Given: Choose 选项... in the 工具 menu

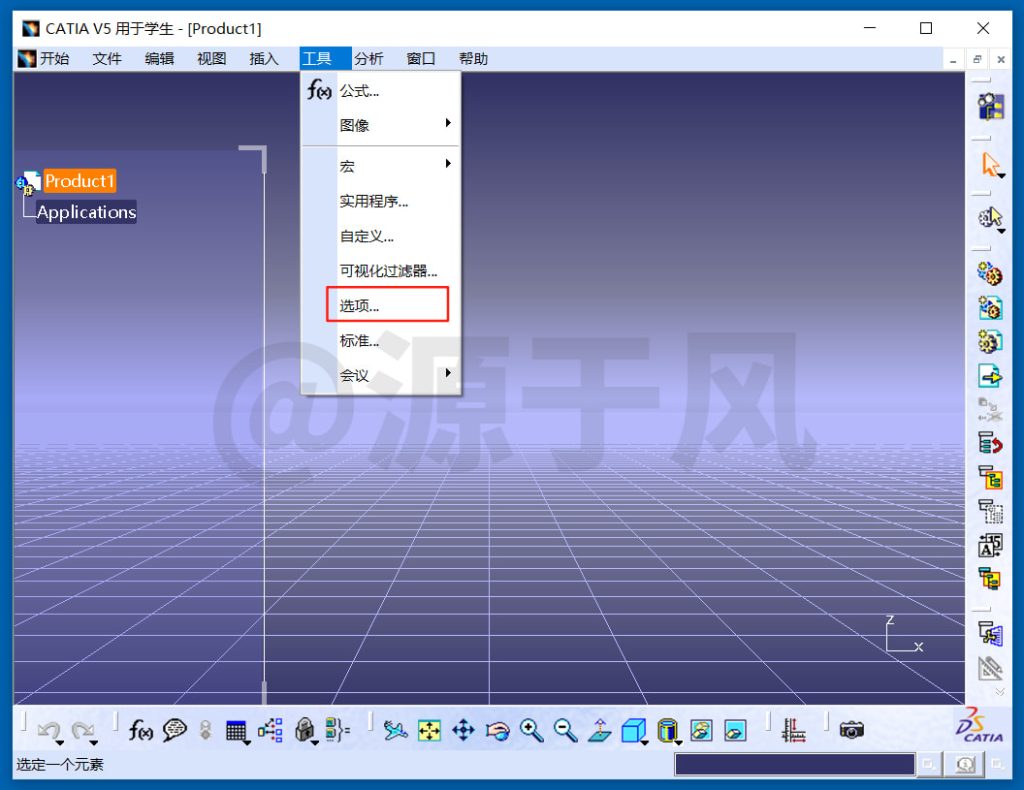Looking at the screenshot, I should 381,306.
